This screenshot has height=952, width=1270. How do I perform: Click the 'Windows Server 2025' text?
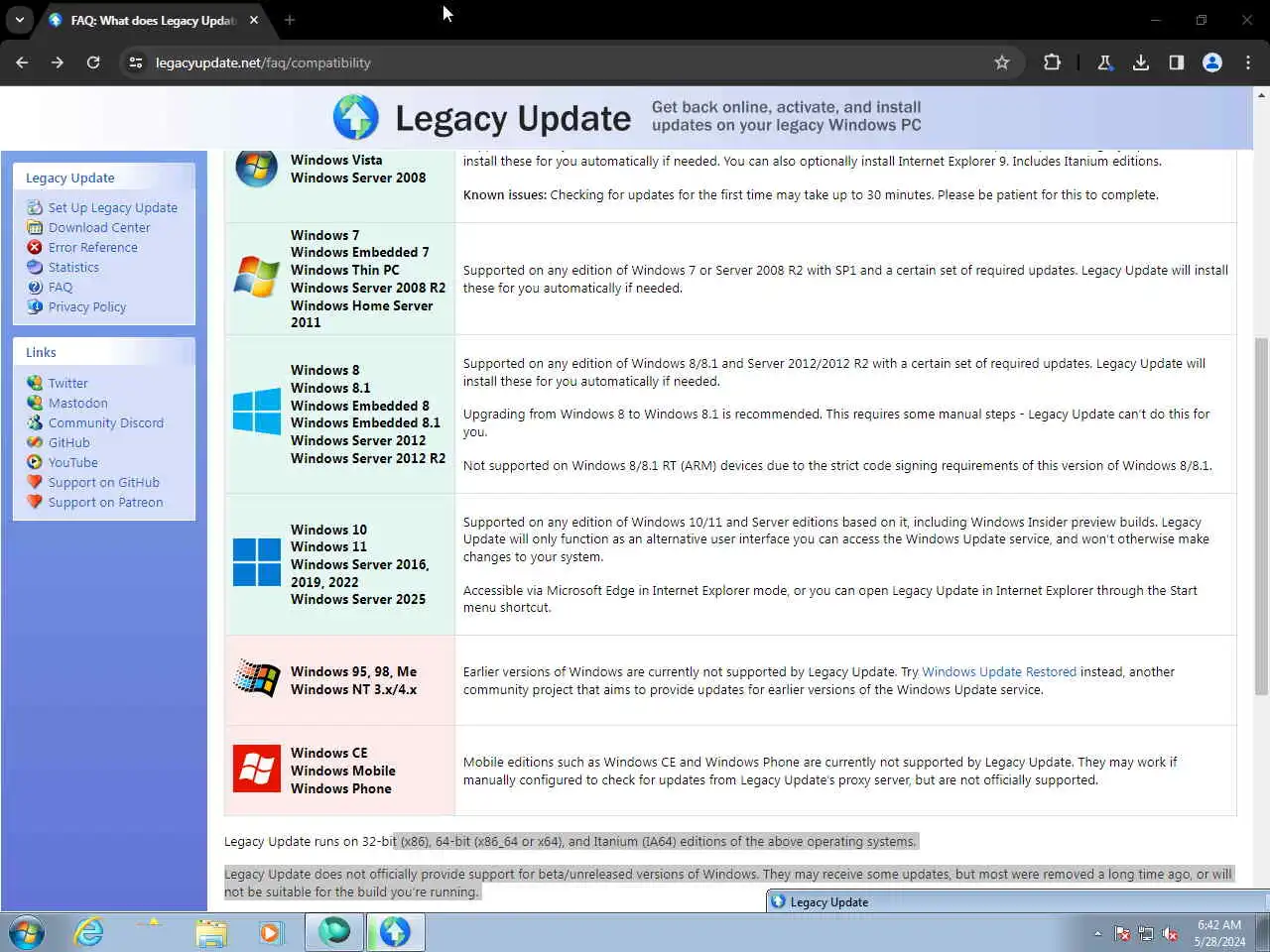tap(358, 599)
